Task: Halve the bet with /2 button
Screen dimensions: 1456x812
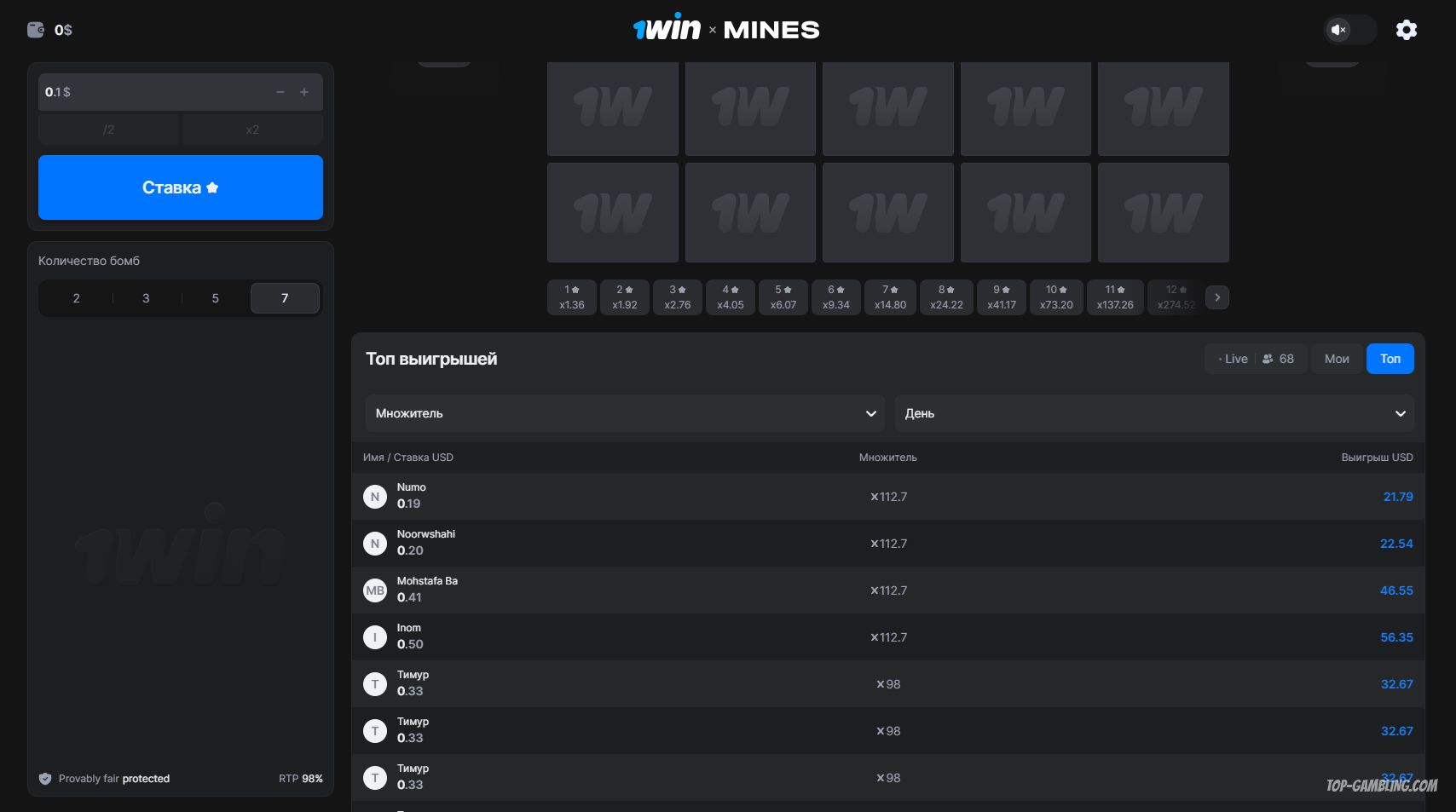Action: pyautogui.click(x=109, y=130)
